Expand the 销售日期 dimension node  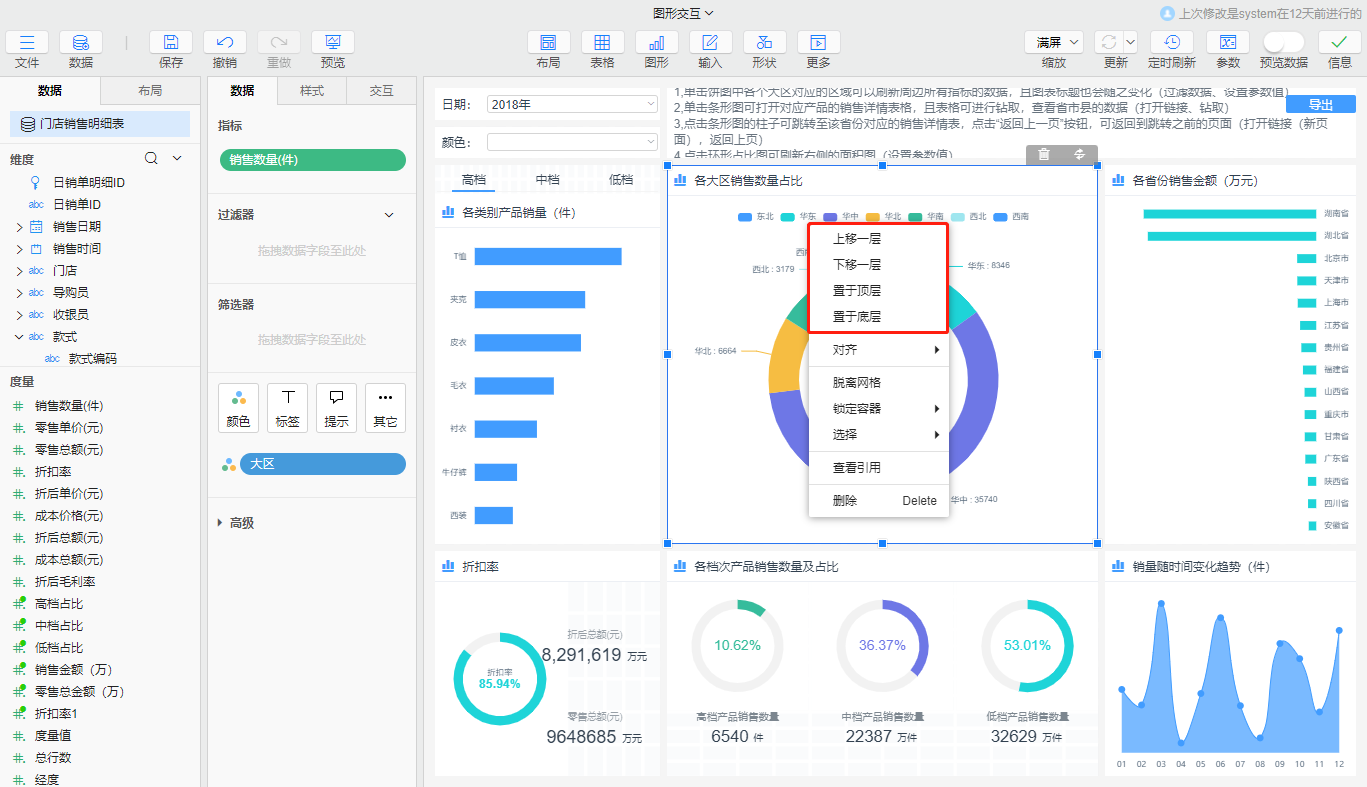pyautogui.click(x=19, y=227)
